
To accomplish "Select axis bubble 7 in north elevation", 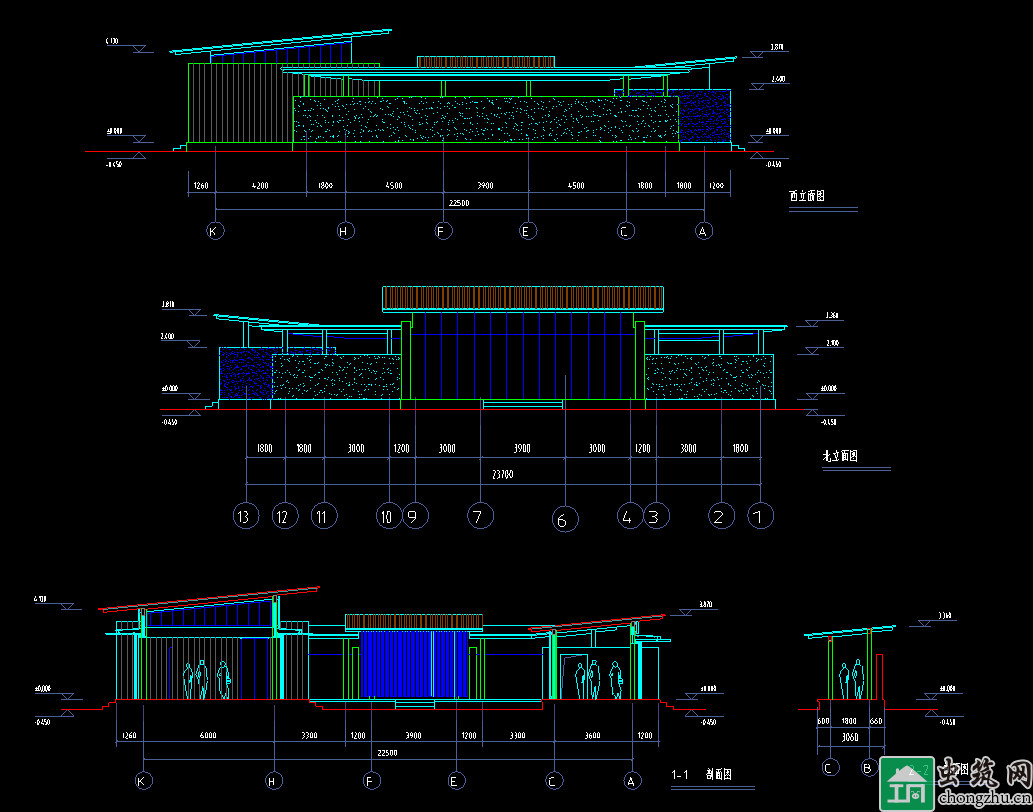I will point(481,516).
